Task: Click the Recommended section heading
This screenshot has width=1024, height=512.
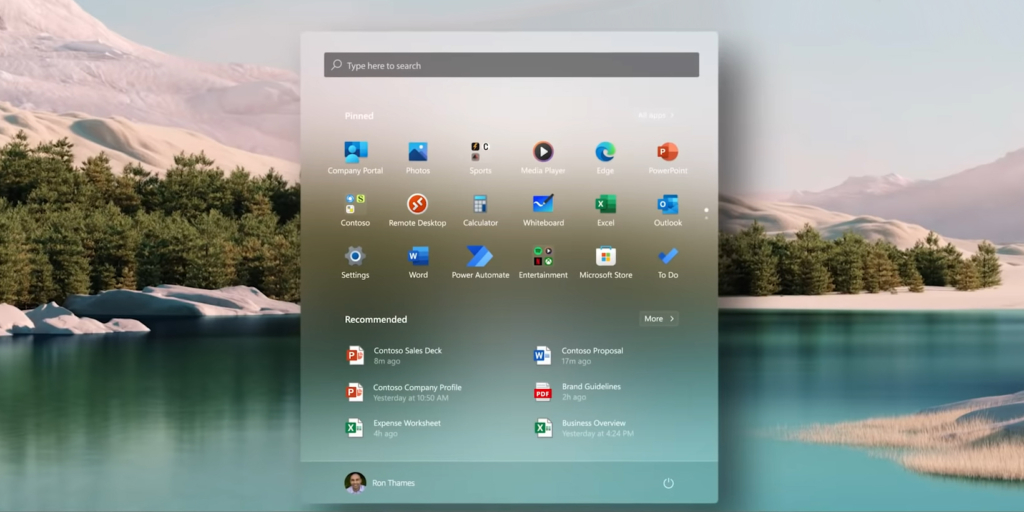Action: tap(376, 319)
